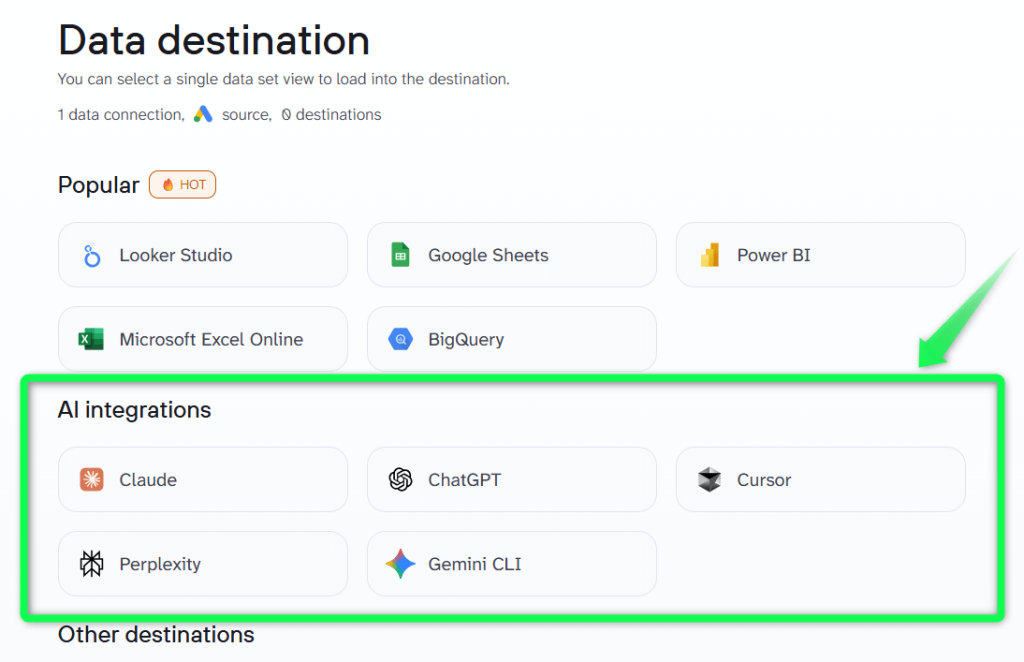
Task: Click the 'AI integrations' section heading
Action: (135, 410)
